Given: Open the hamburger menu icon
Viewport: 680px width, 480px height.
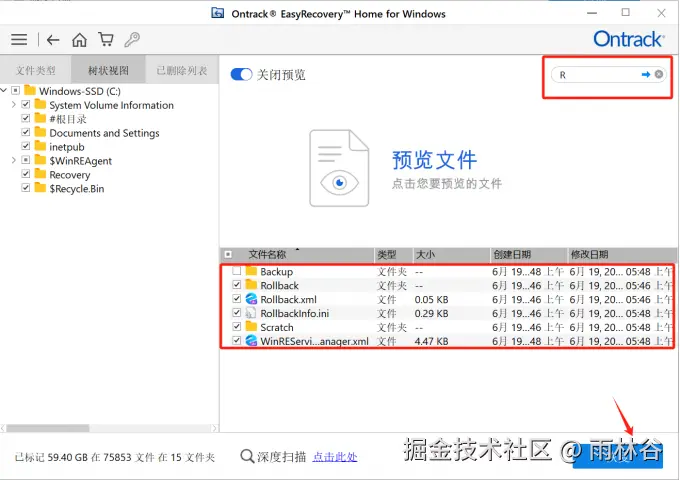Looking at the screenshot, I should pos(19,40).
